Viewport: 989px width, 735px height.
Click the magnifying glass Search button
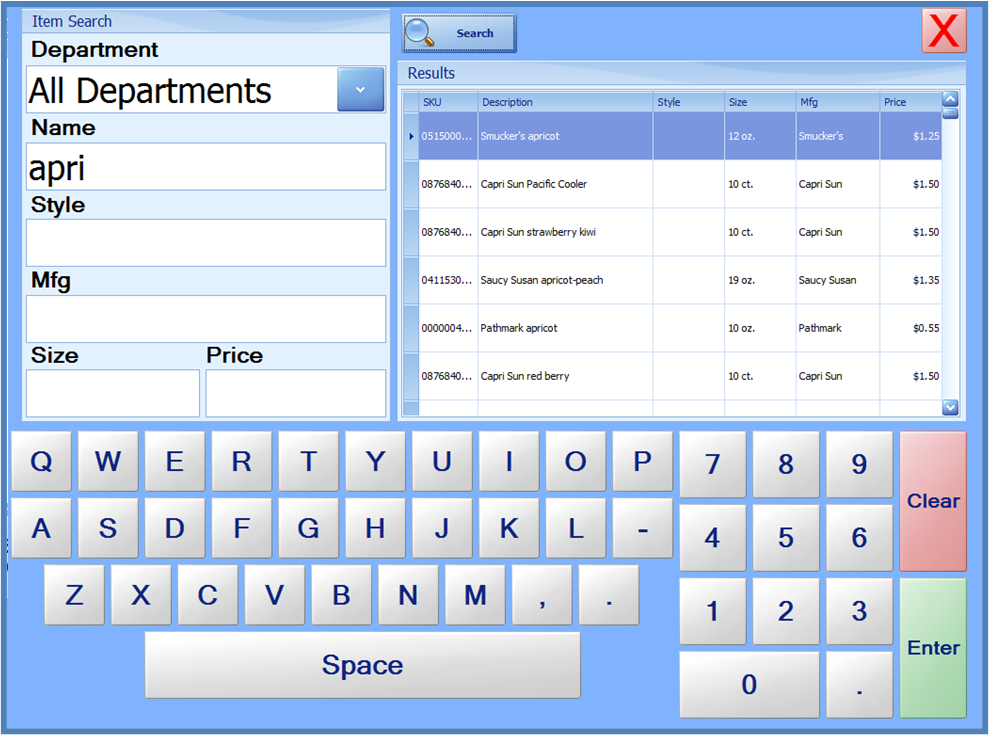tap(459, 33)
